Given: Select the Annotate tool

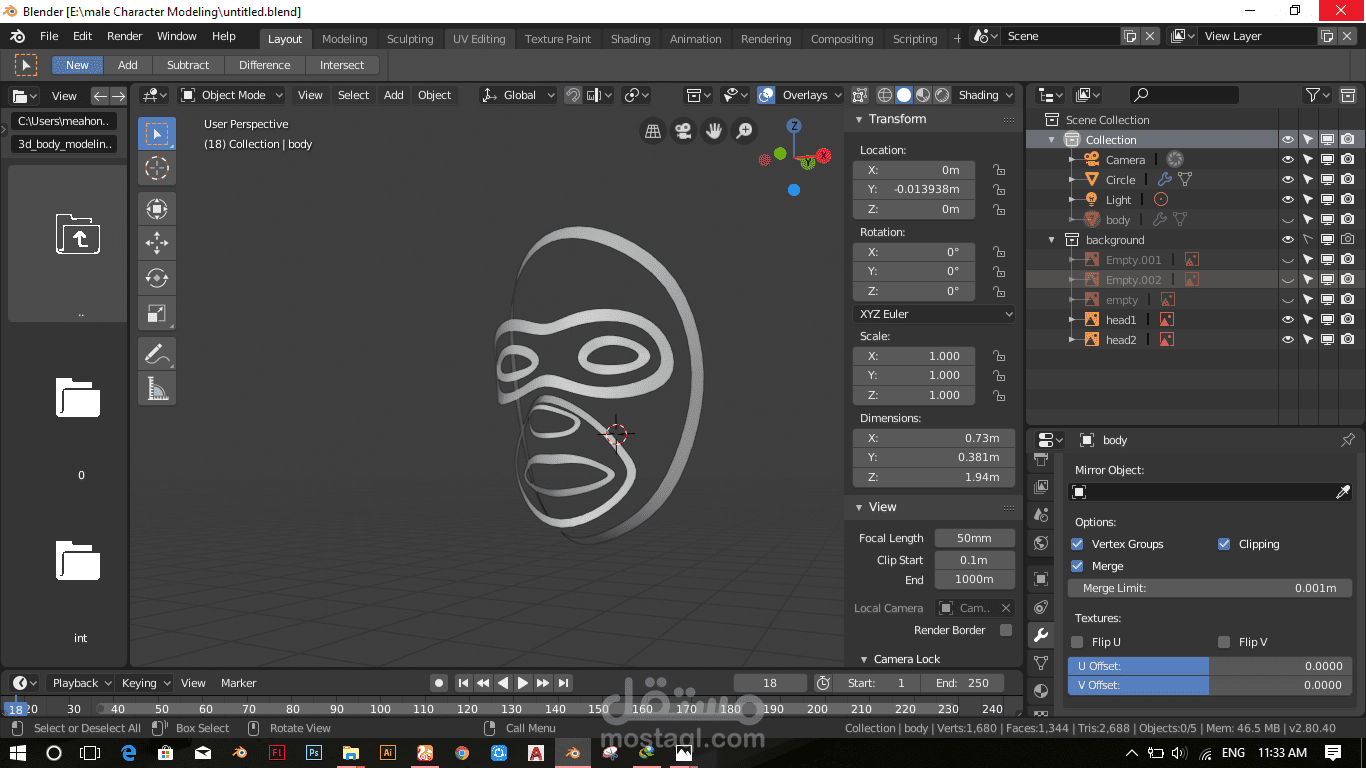Looking at the screenshot, I should 157,354.
